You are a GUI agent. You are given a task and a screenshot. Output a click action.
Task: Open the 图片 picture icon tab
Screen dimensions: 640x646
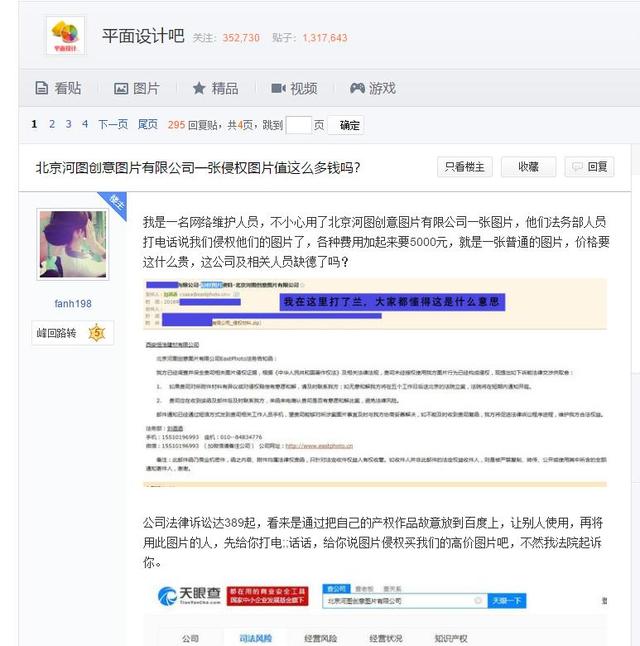pos(121,88)
